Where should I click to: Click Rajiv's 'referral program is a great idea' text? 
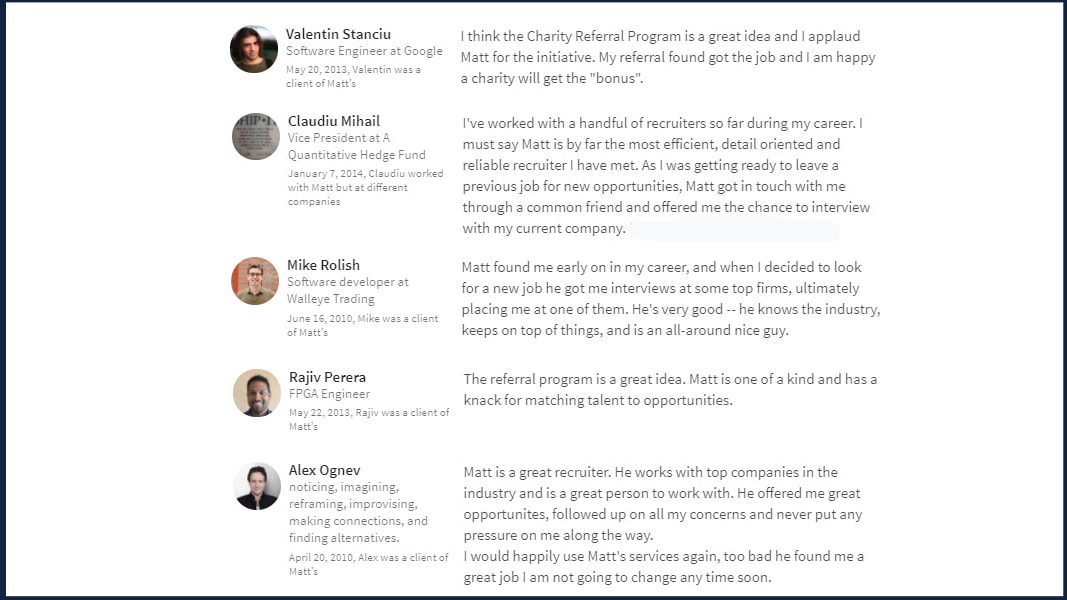coord(670,390)
